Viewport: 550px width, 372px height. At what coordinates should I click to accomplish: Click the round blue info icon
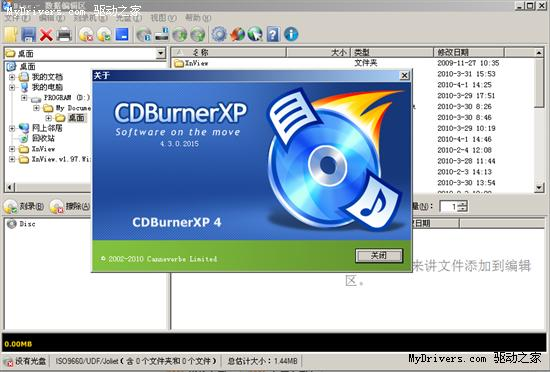[291, 34]
